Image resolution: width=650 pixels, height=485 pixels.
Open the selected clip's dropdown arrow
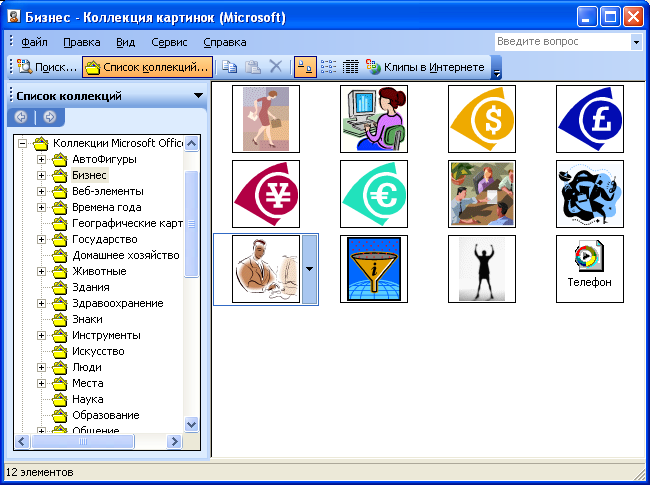[x=309, y=269]
